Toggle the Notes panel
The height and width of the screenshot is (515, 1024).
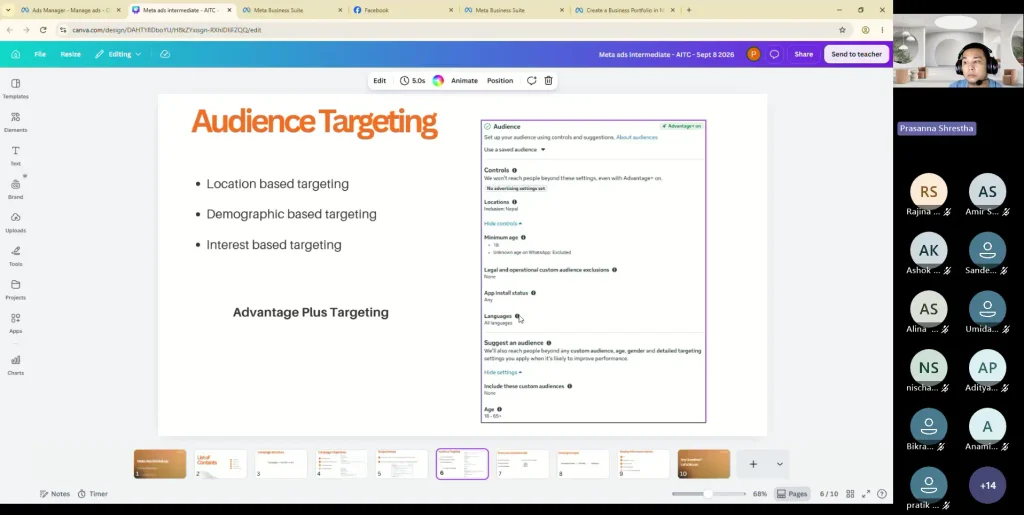click(55, 494)
